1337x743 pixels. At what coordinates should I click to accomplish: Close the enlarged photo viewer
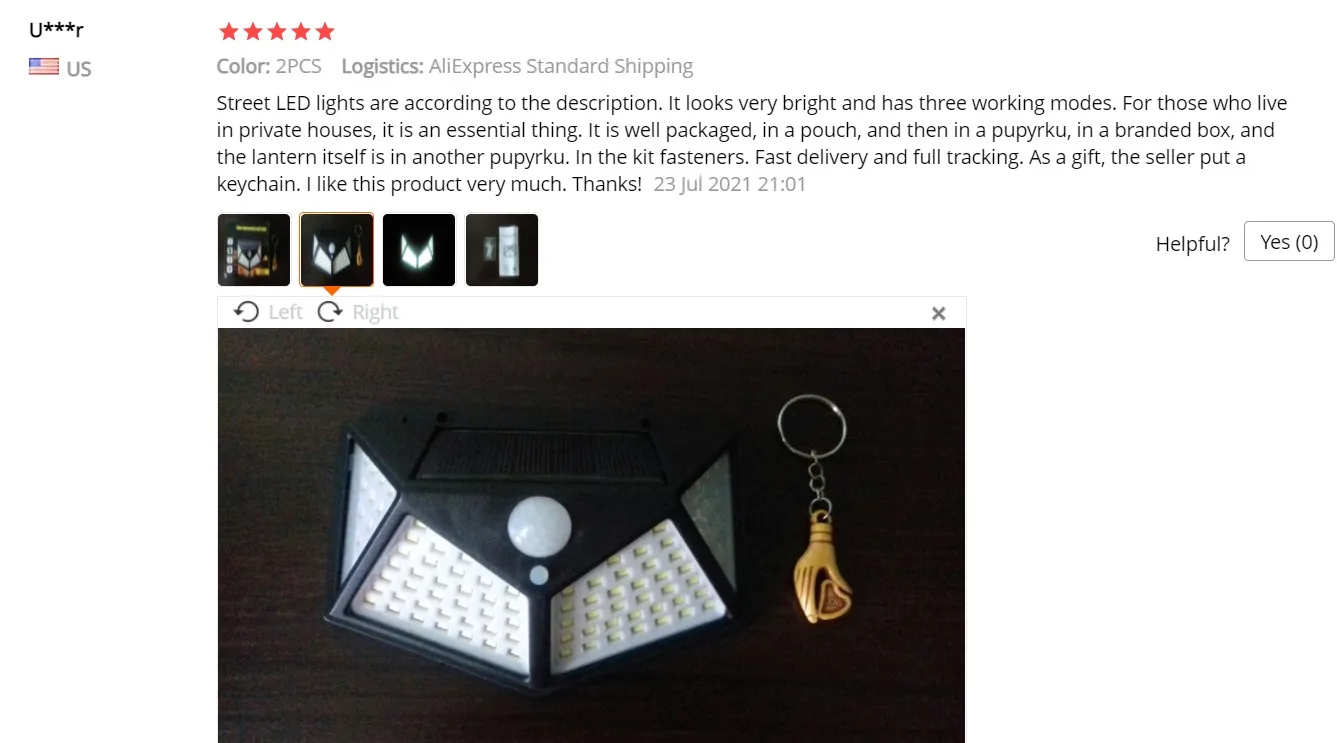coord(938,313)
